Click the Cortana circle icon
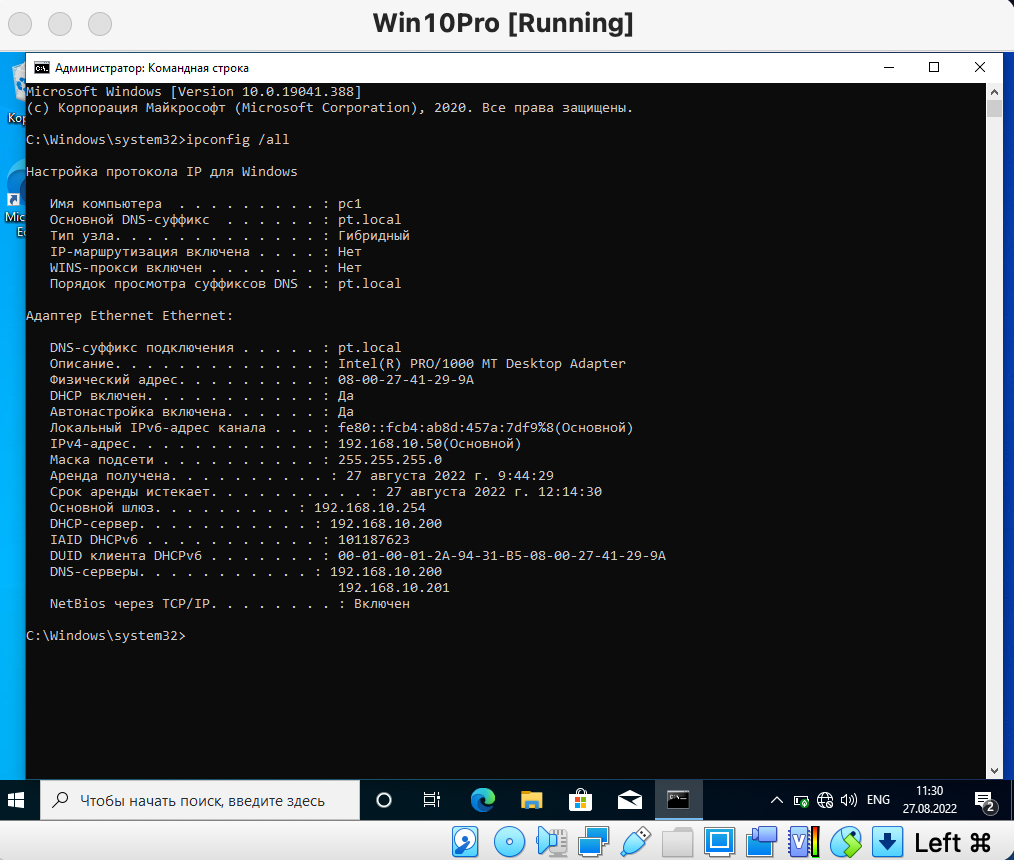 pos(383,801)
